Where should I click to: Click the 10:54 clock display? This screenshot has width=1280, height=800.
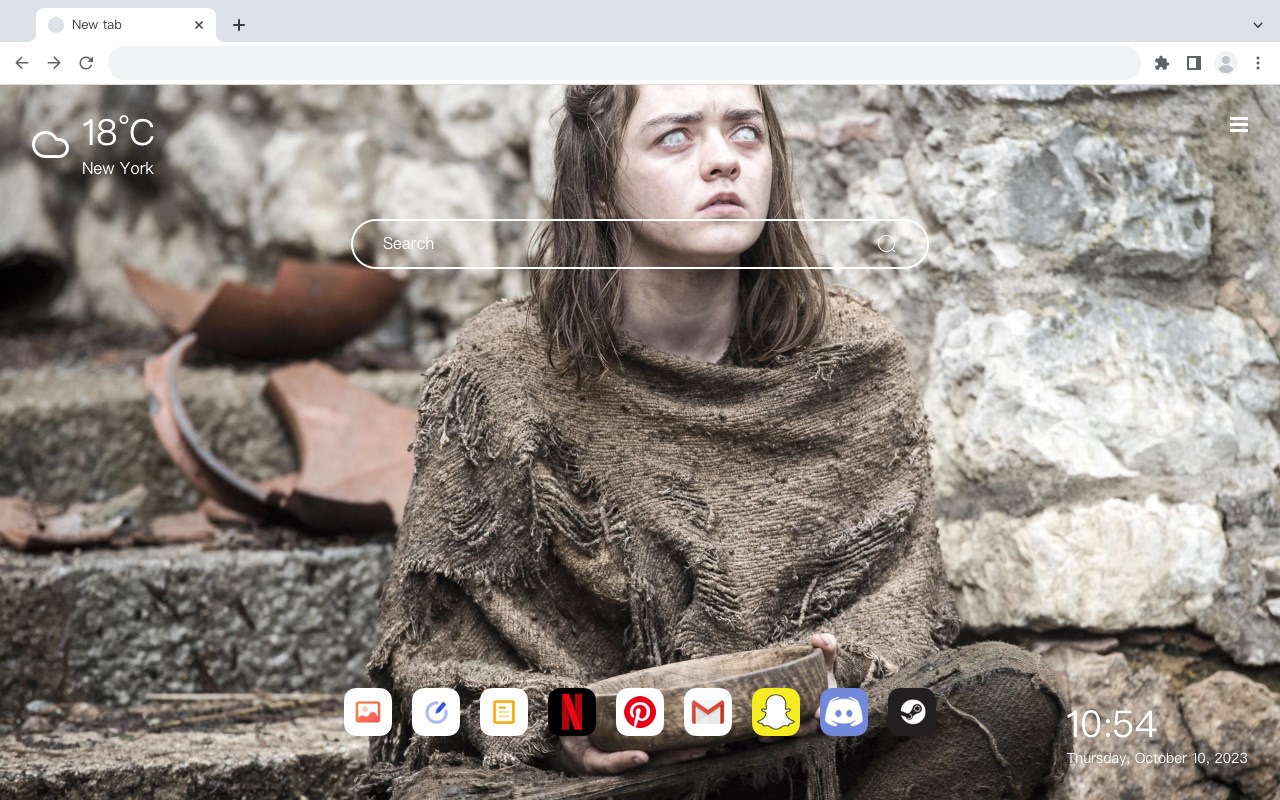tap(1111, 724)
